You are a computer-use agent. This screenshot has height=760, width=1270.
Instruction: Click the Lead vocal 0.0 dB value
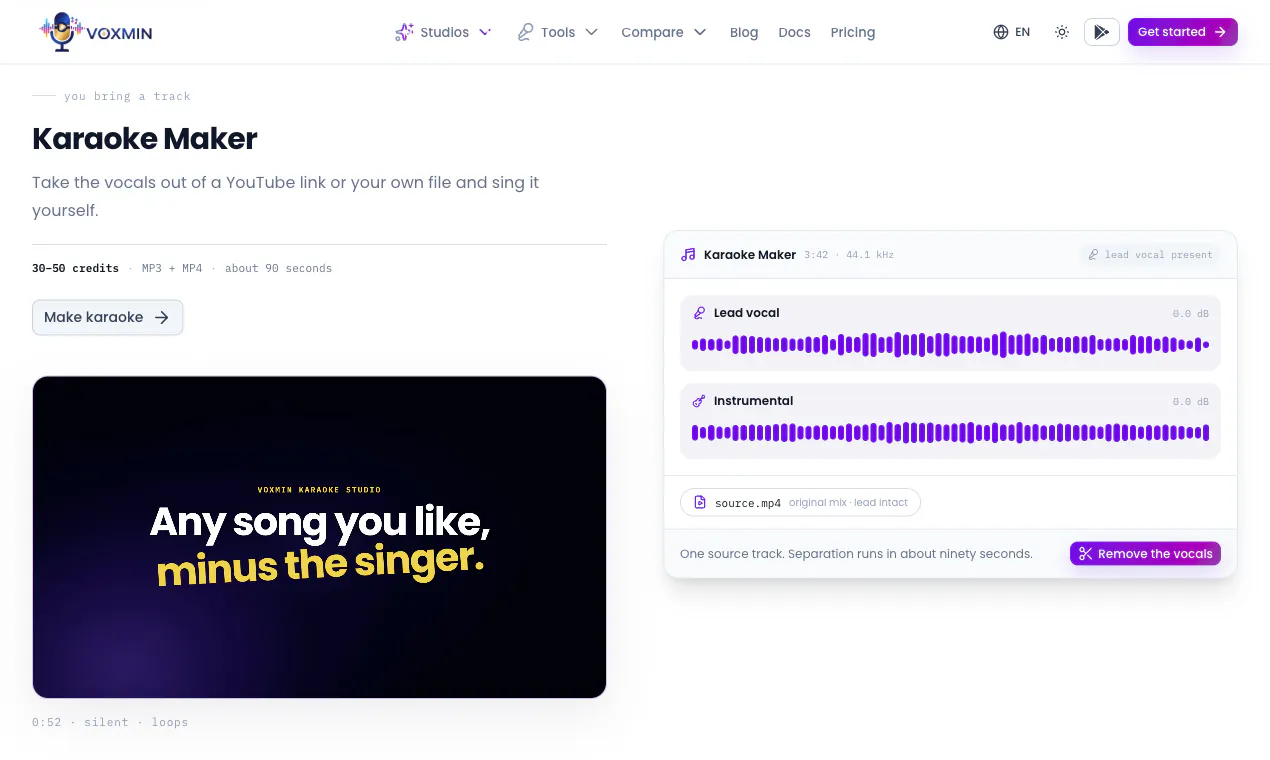pyautogui.click(x=1191, y=314)
